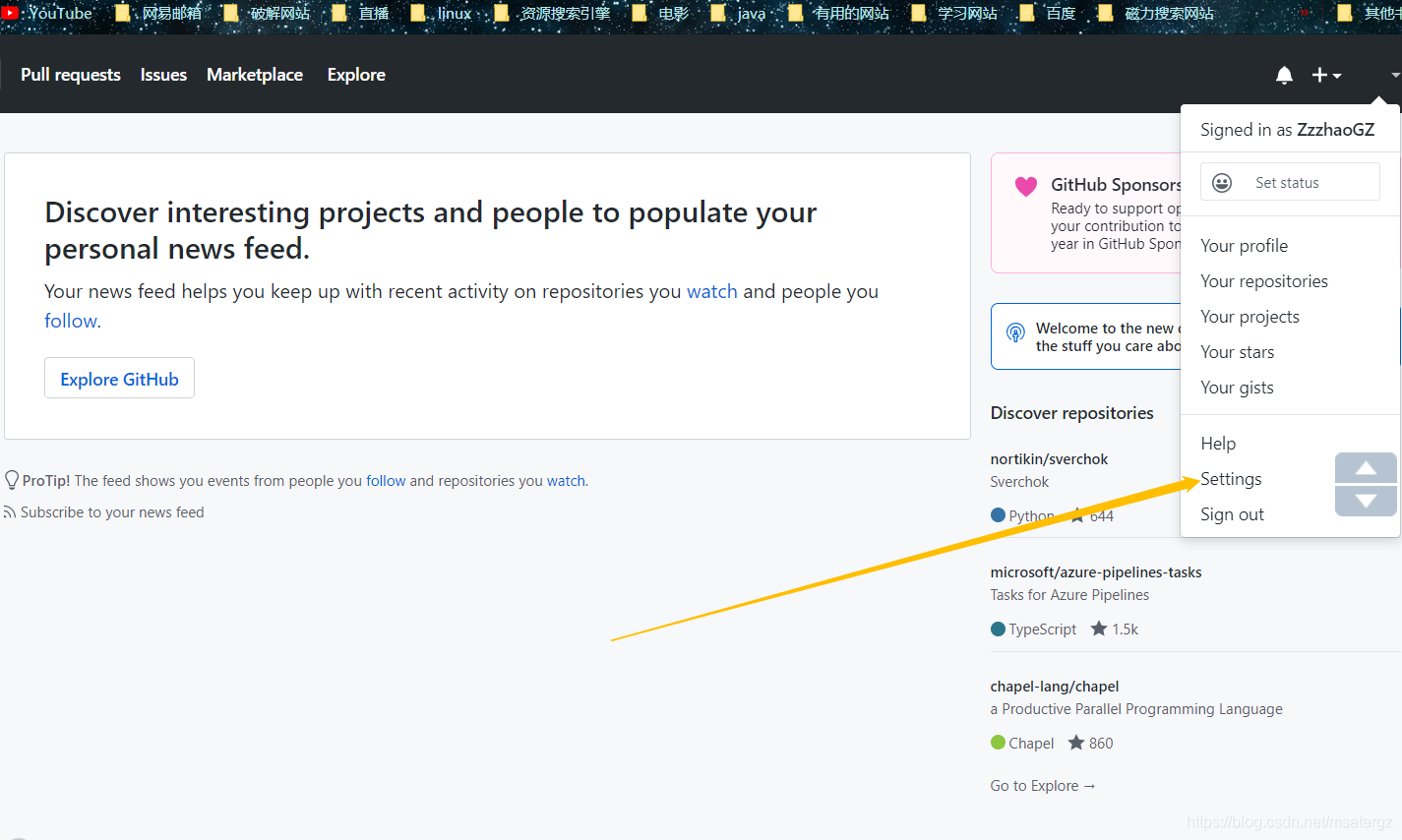Viewport: 1402px width, 840px height.
Task: Click 'a Productive Parallel Programming Language' description
Action: click(1136, 709)
